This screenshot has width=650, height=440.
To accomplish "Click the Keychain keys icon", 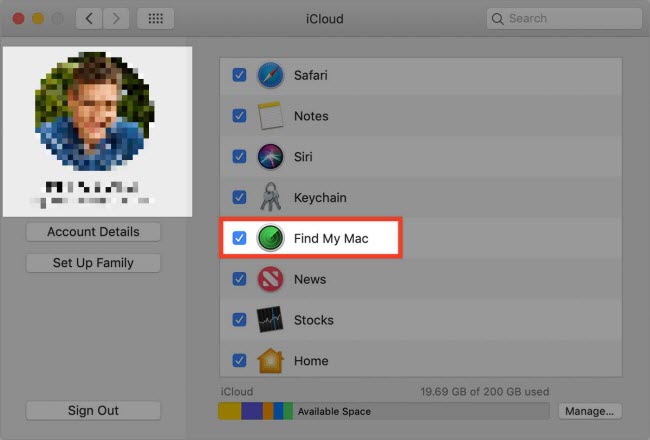I will coord(271,198).
